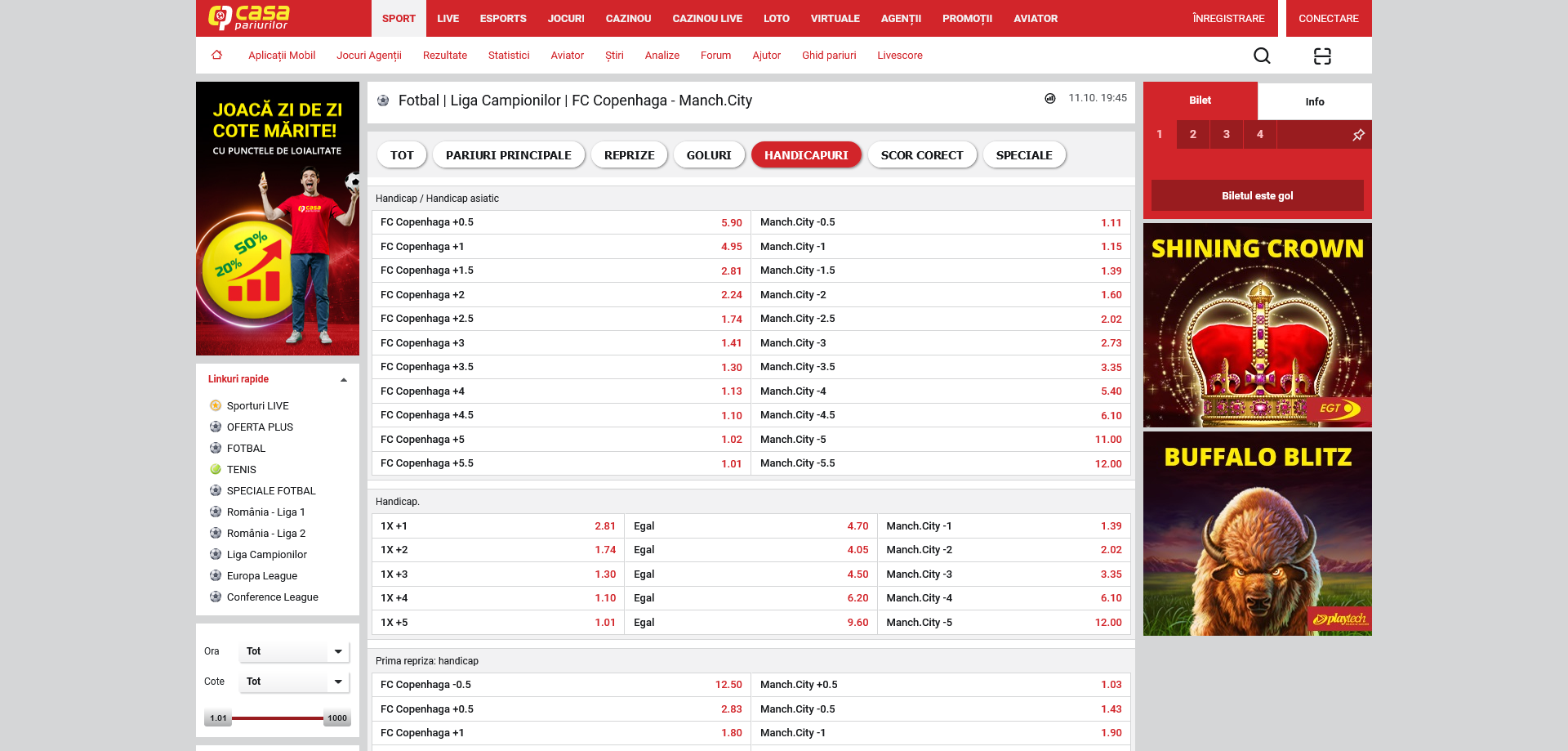1568x751 pixels.
Task: Bet on FC Copenhaga +2.5 at 1.74
Action: (561, 319)
